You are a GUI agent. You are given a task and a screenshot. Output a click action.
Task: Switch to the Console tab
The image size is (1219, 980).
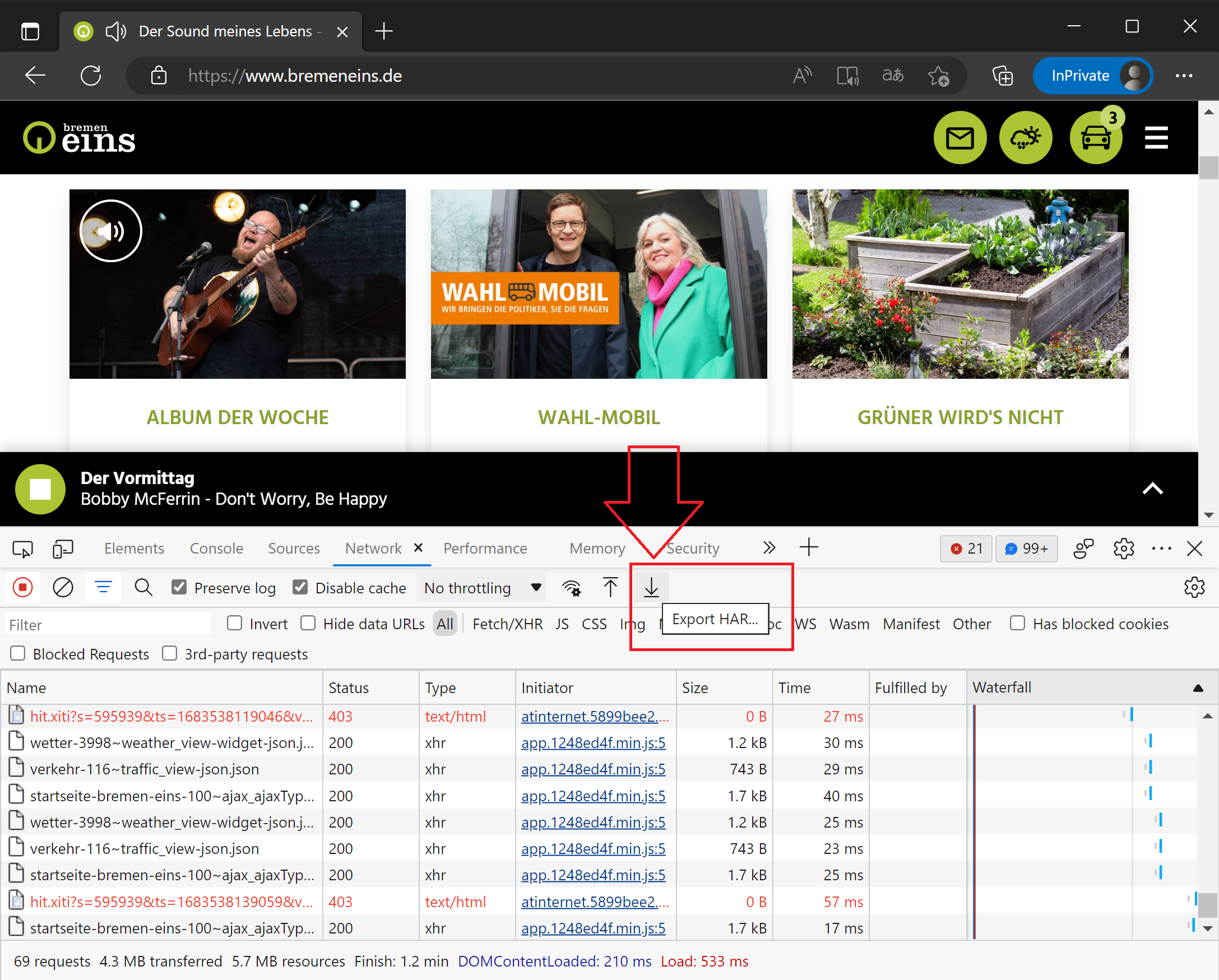pyautogui.click(x=217, y=548)
